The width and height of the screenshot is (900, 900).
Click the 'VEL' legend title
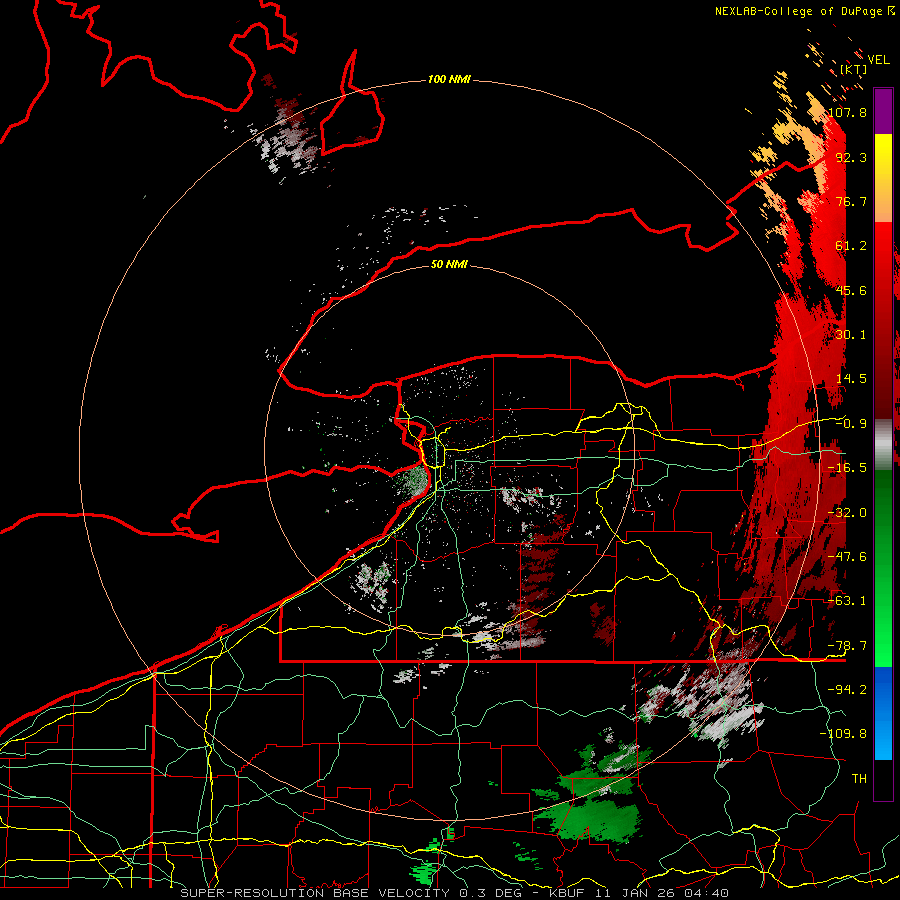click(x=878, y=60)
